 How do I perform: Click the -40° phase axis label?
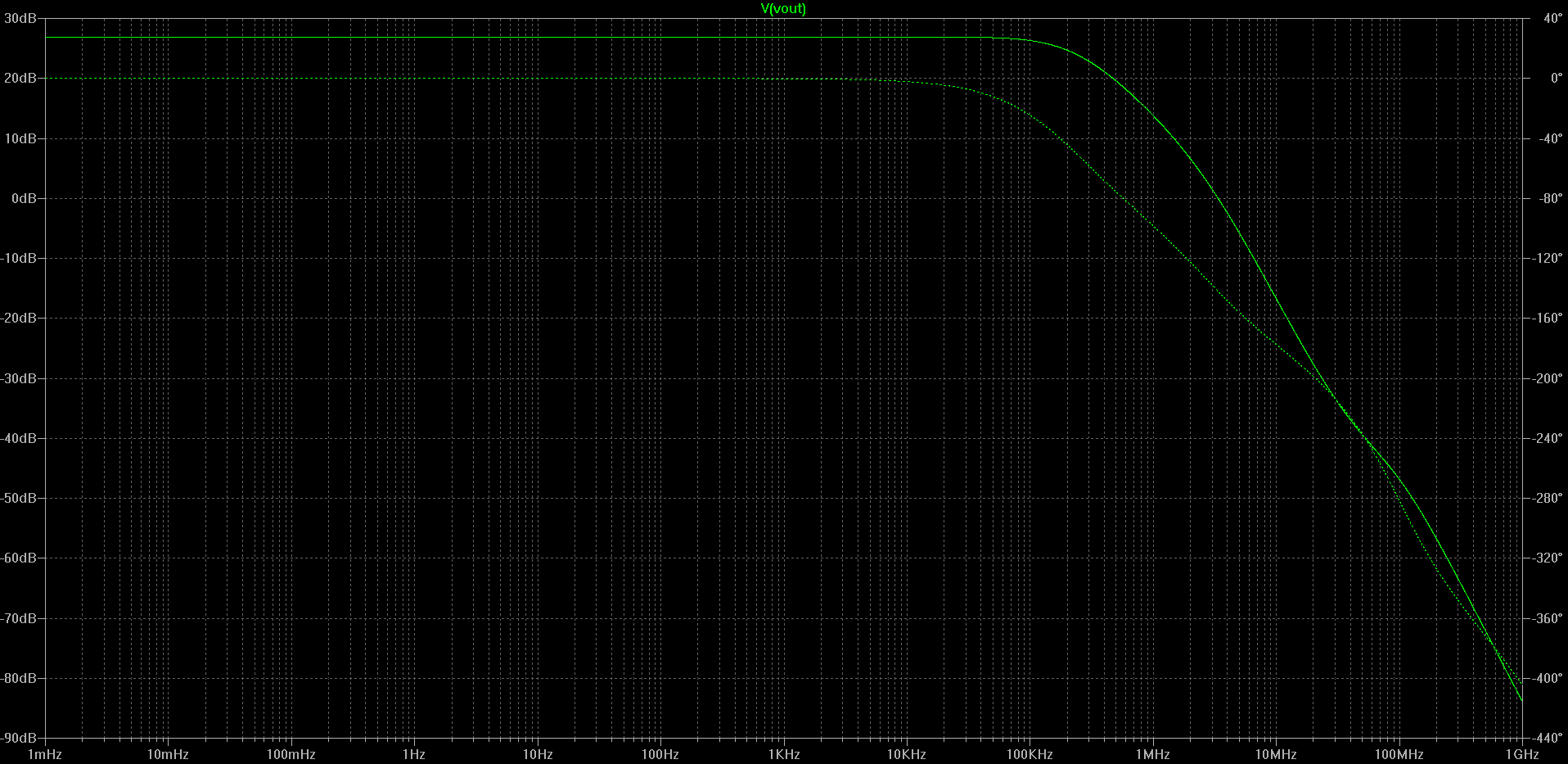pos(1550,138)
